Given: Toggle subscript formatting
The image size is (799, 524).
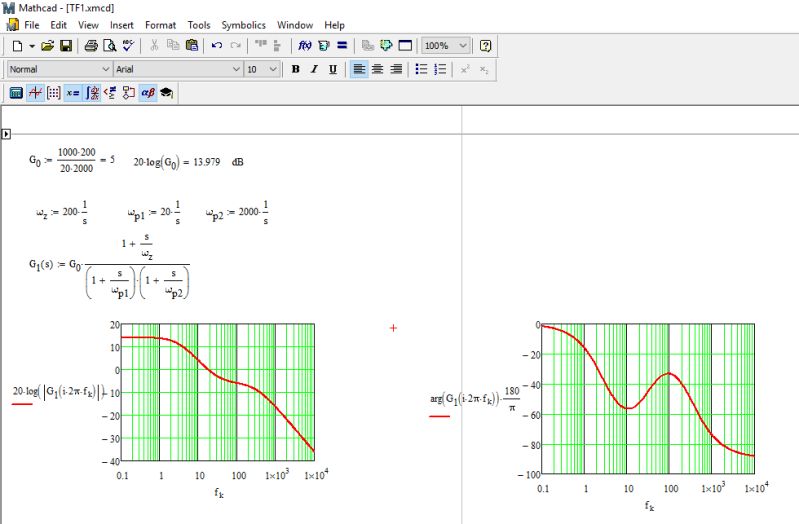Looking at the screenshot, I should [x=484, y=69].
